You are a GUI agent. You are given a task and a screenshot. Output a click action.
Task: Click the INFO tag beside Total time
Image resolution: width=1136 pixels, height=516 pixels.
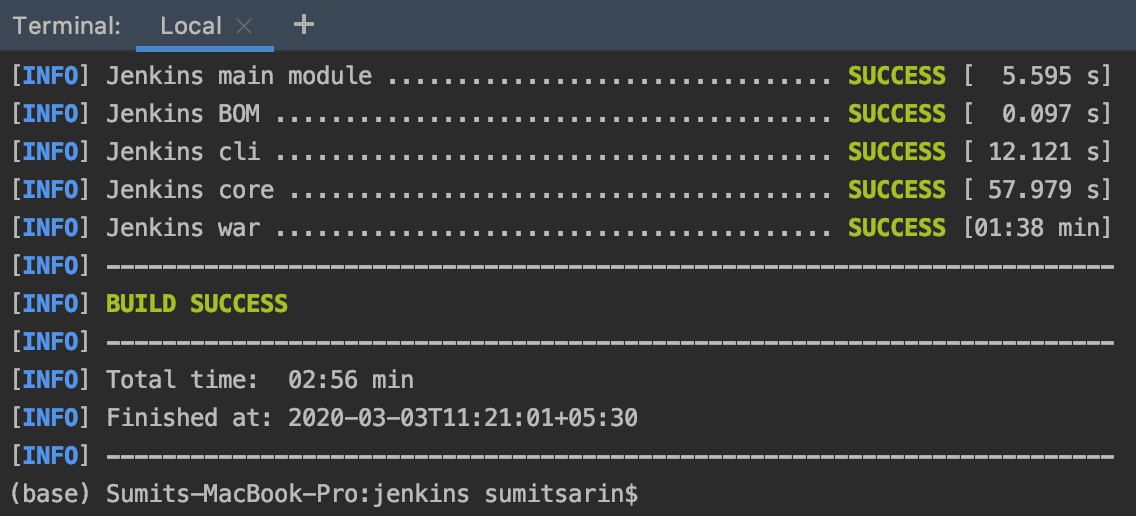pos(50,380)
